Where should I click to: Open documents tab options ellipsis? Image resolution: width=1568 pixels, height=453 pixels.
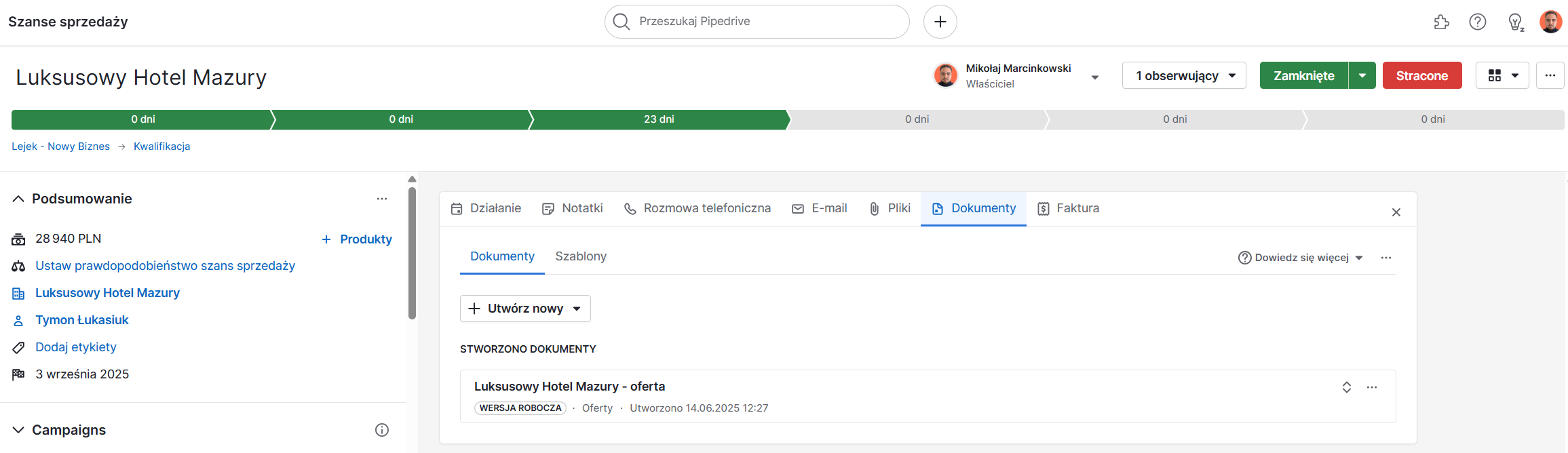coord(1386,258)
